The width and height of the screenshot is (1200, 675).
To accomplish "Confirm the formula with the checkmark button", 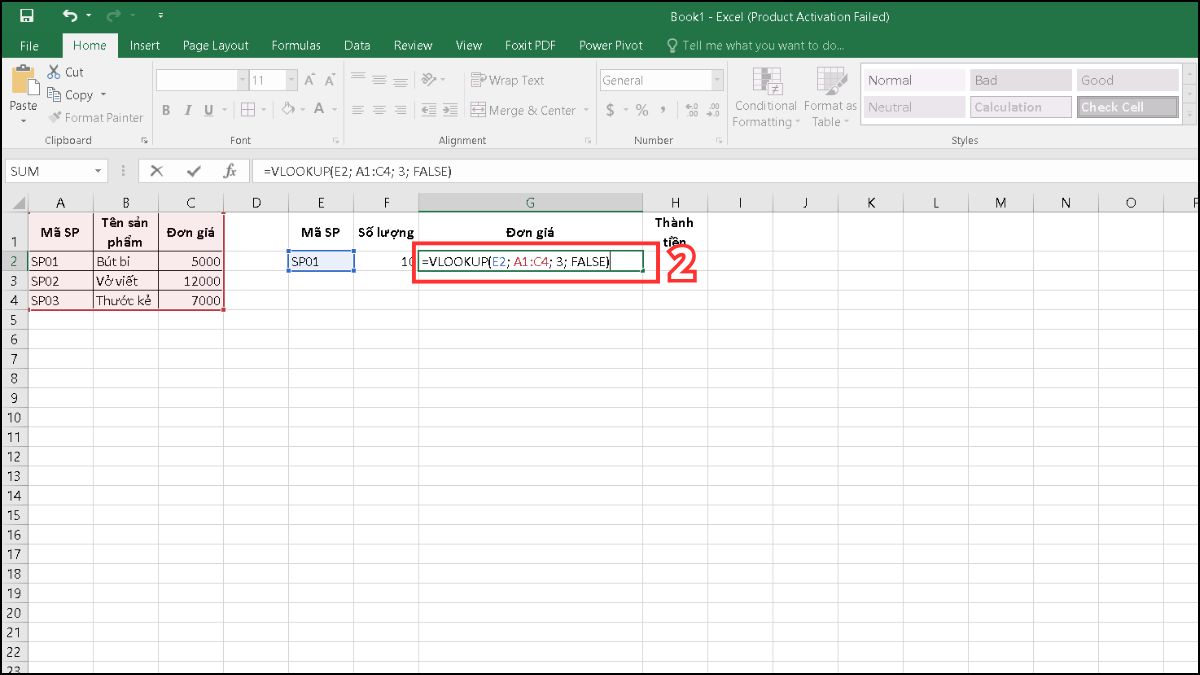I will coord(192,170).
